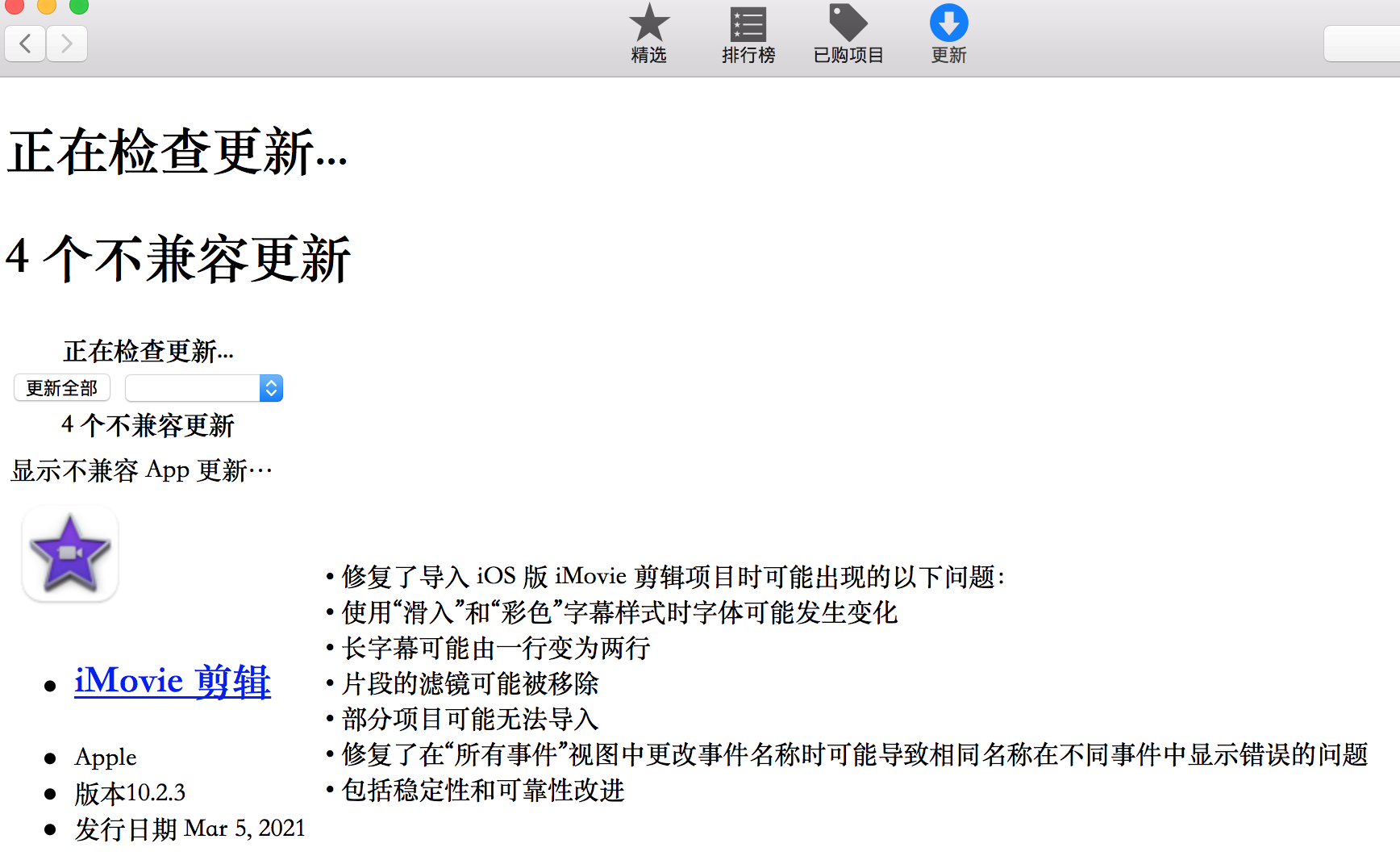Click the small 4 个不兼容更新 text
Viewport: 1400px width, 860px height.
(x=148, y=425)
